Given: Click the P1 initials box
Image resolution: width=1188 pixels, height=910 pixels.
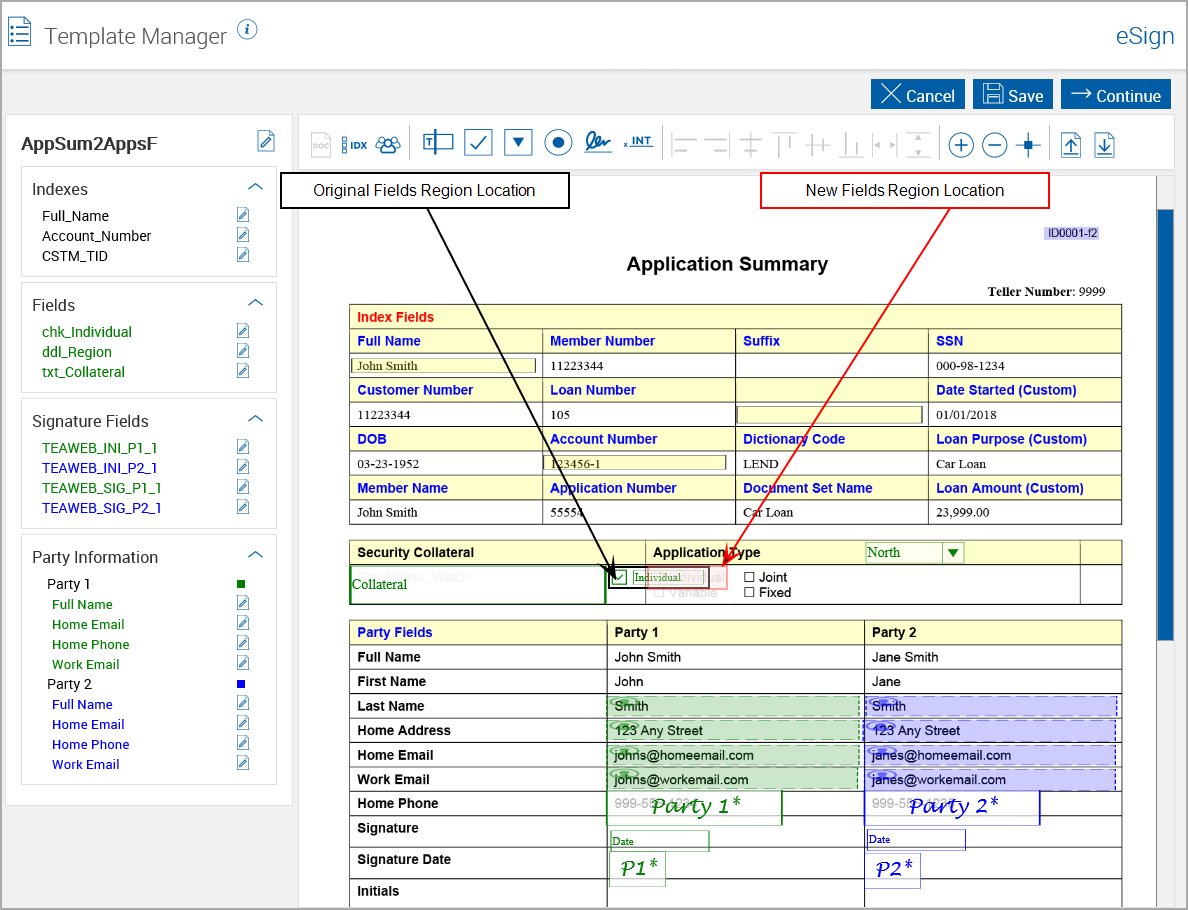Looking at the screenshot, I should coord(637,868).
